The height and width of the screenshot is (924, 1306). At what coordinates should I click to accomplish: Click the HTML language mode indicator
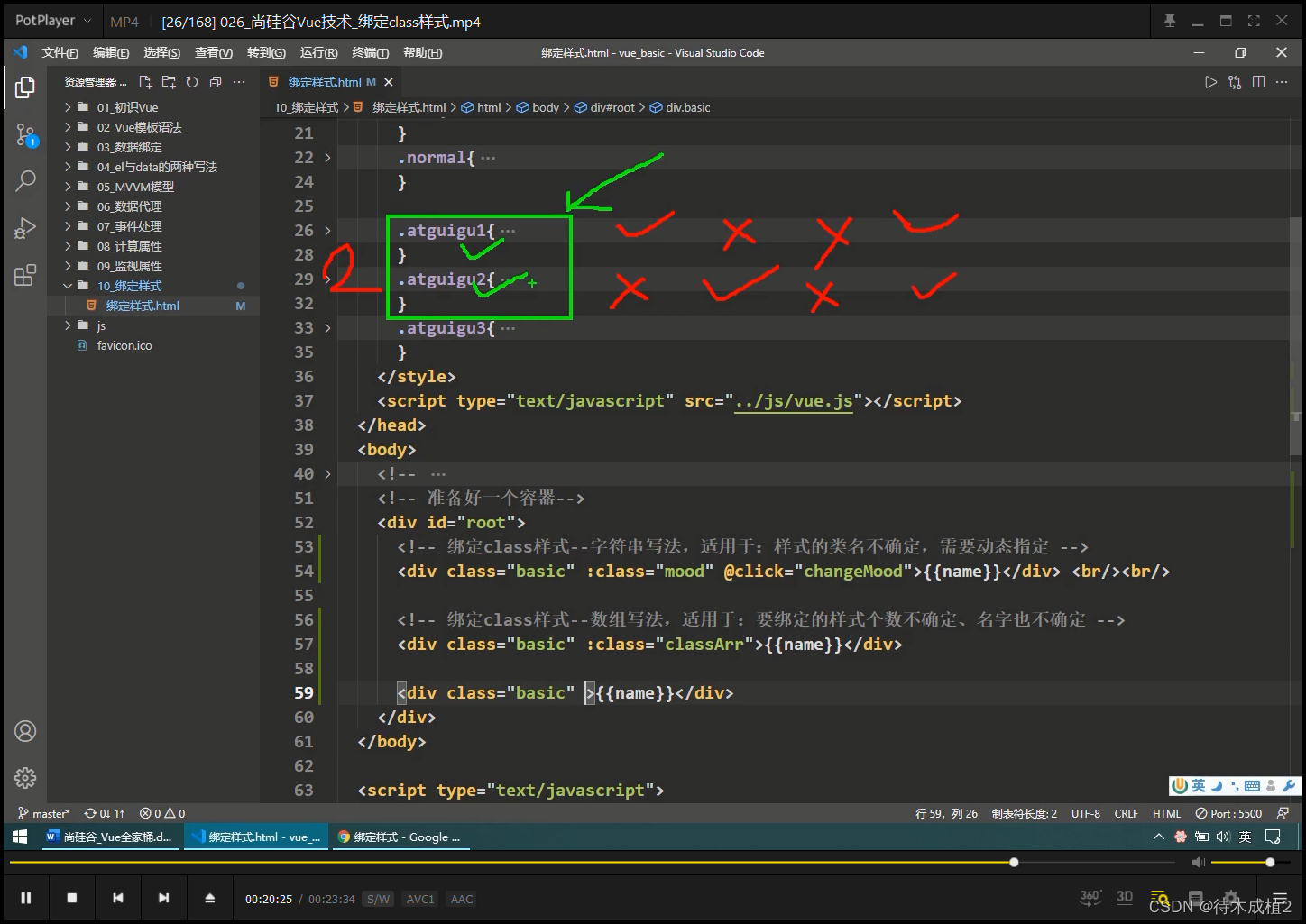point(1166,813)
